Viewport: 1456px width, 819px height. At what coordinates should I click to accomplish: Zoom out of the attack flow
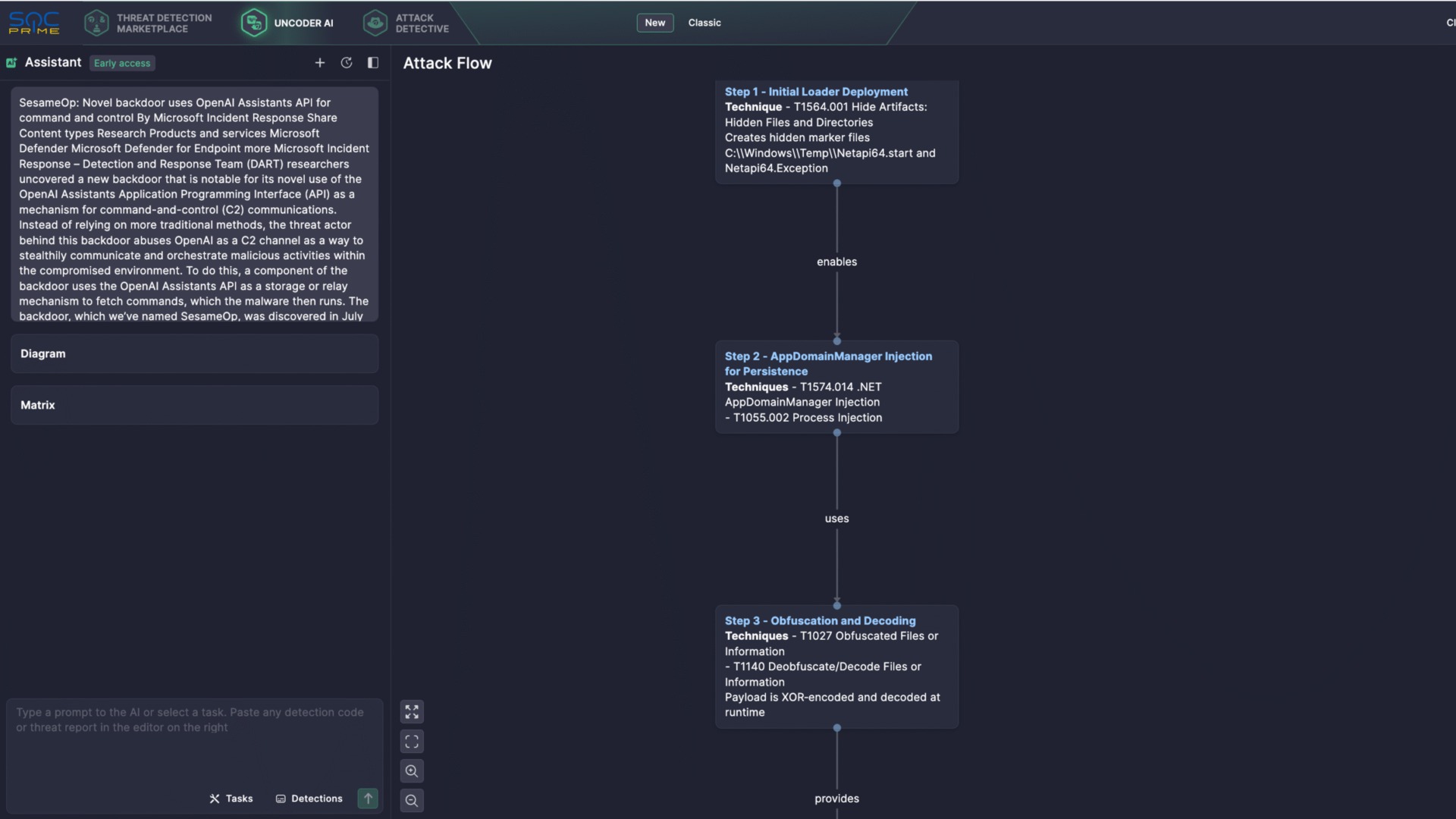point(412,800)
